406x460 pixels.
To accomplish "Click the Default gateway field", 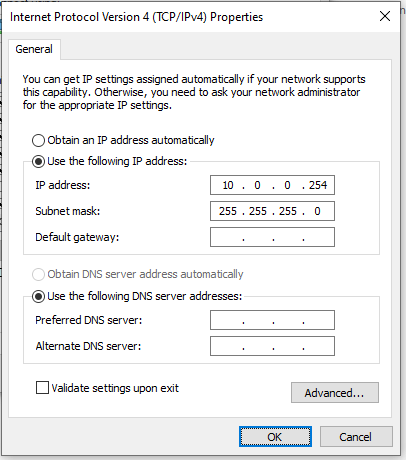I will [x=272, y=237].
